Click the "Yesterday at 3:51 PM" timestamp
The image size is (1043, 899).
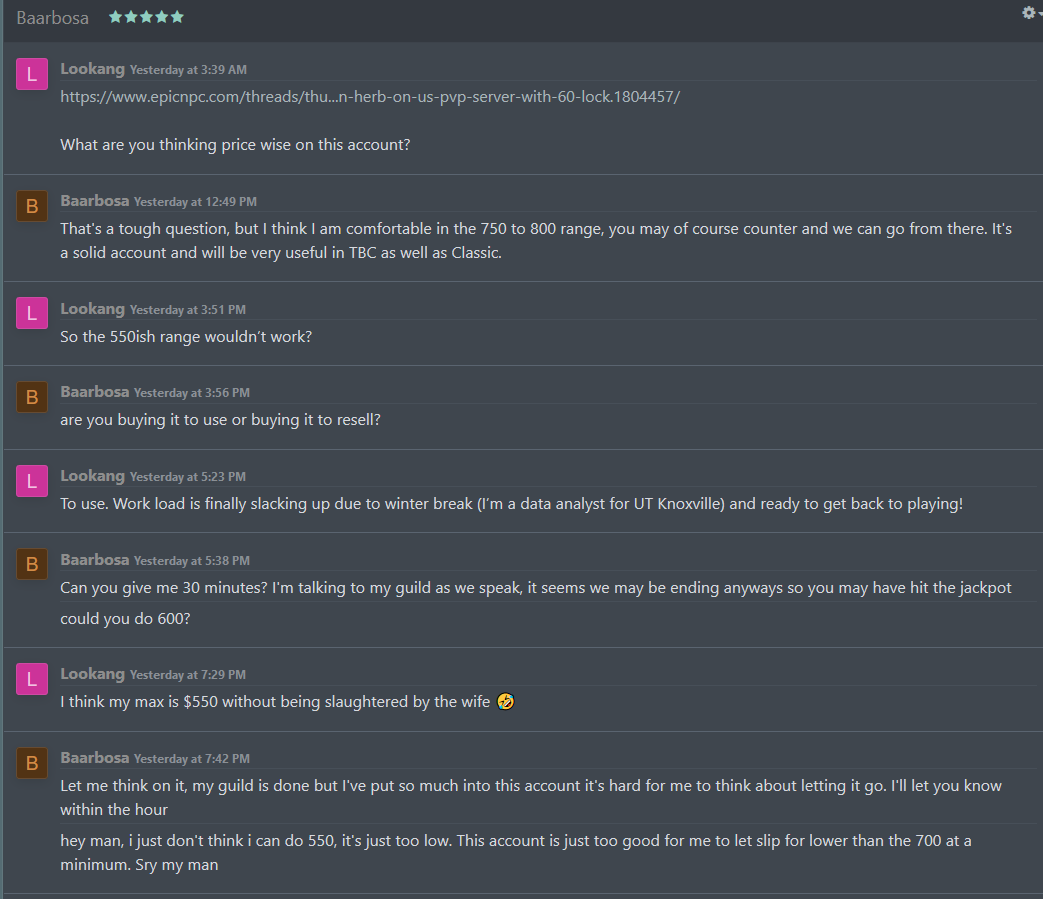[x=187, y=310]
